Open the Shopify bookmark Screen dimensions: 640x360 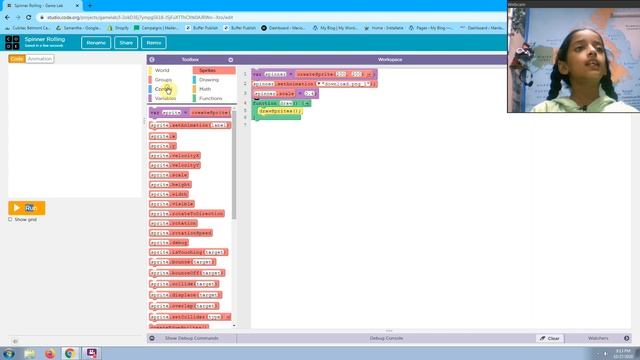click(x=118, y=28)
